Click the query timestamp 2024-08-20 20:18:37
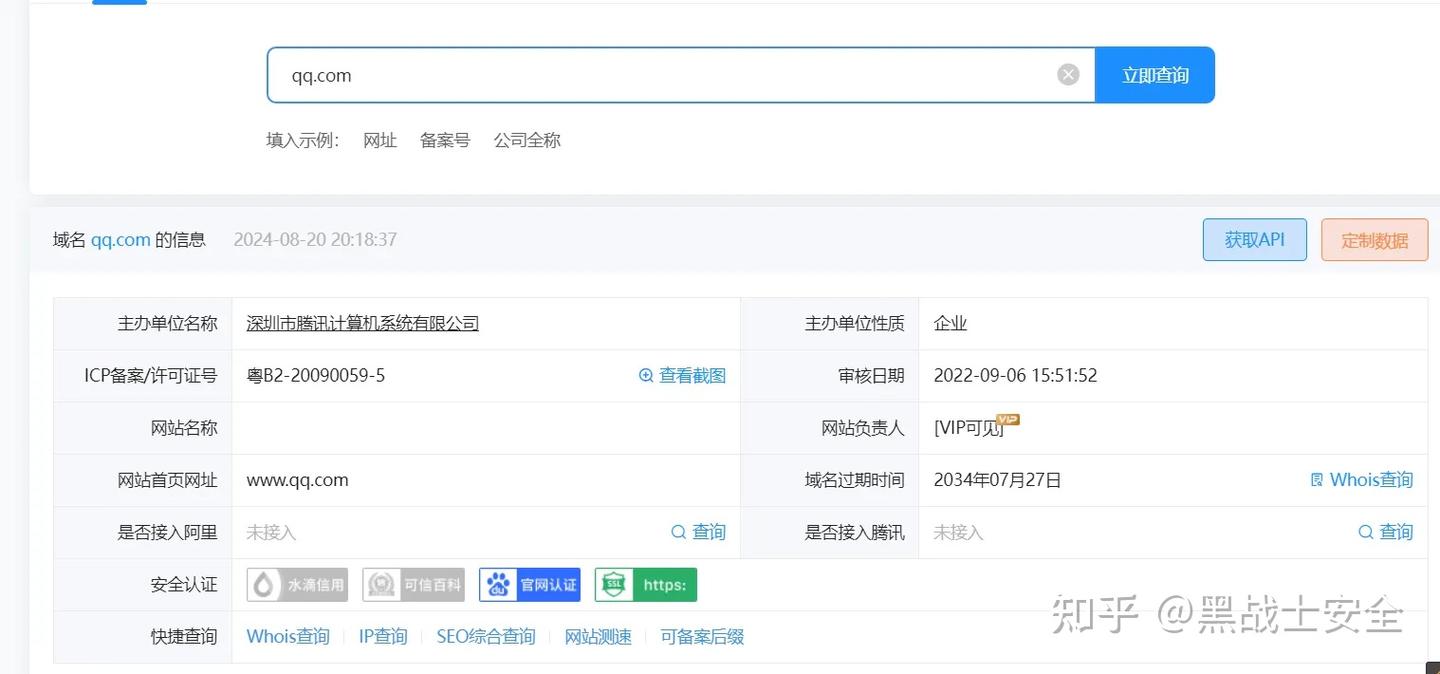 pos(315,240)
